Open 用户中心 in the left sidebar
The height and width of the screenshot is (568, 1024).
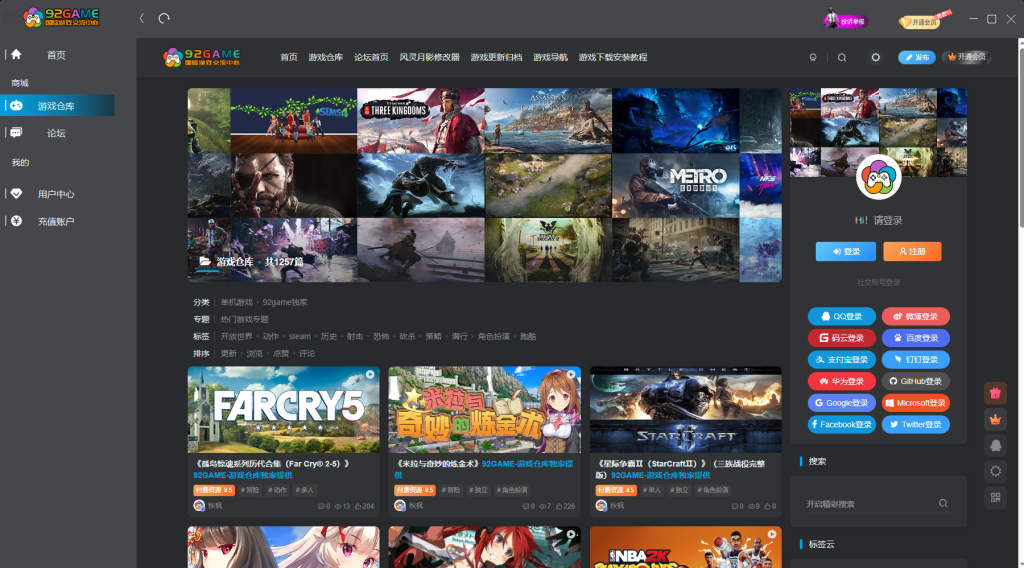point(56,194)
